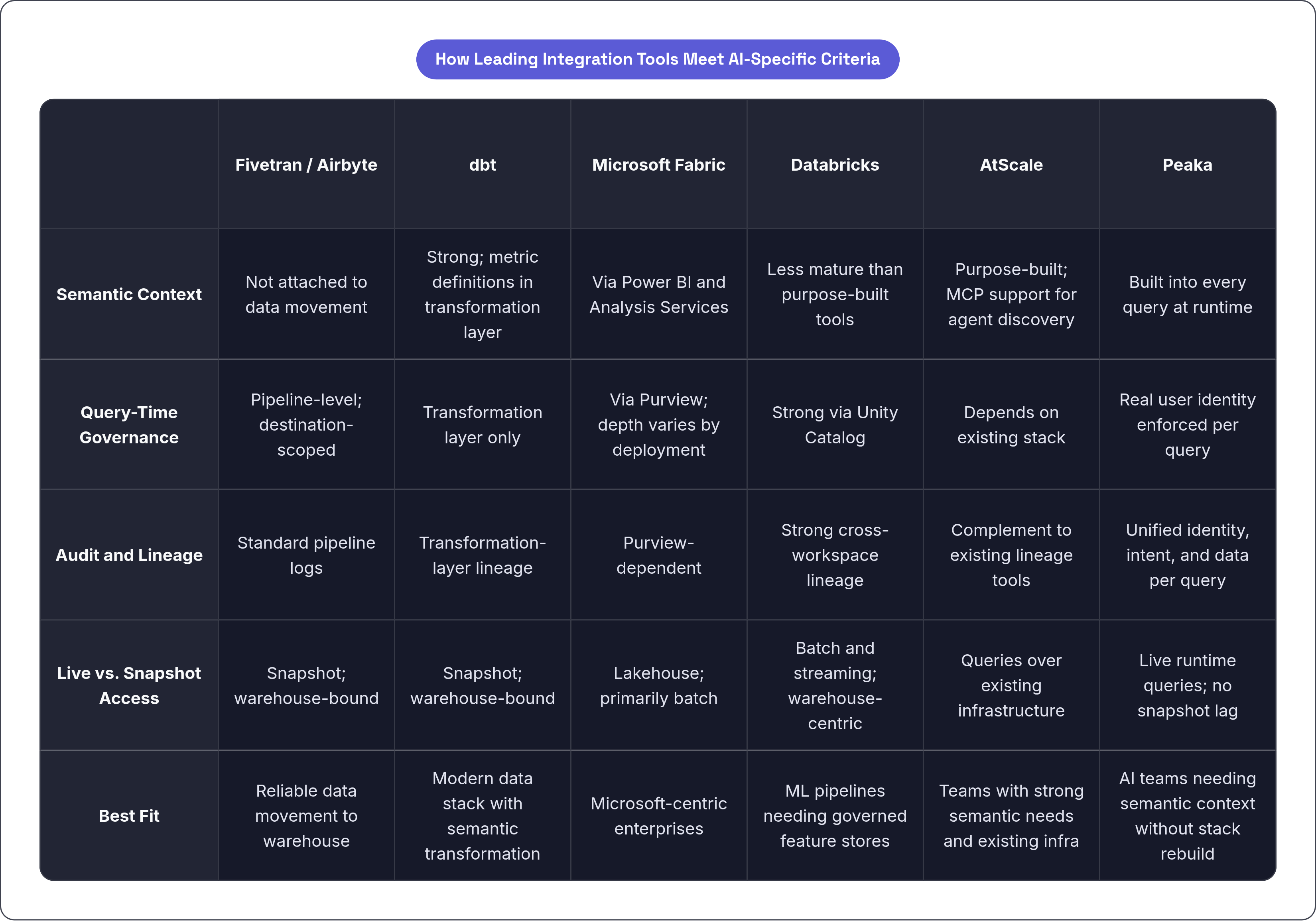Click Fivetran's 'Snapshot; warehouse-bound' cell

(x=306, y=685)
